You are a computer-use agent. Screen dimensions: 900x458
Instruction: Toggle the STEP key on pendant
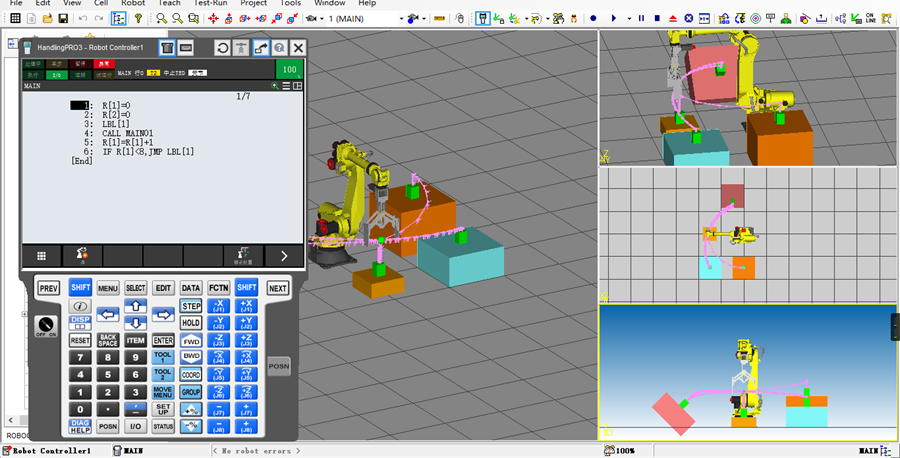191,306
